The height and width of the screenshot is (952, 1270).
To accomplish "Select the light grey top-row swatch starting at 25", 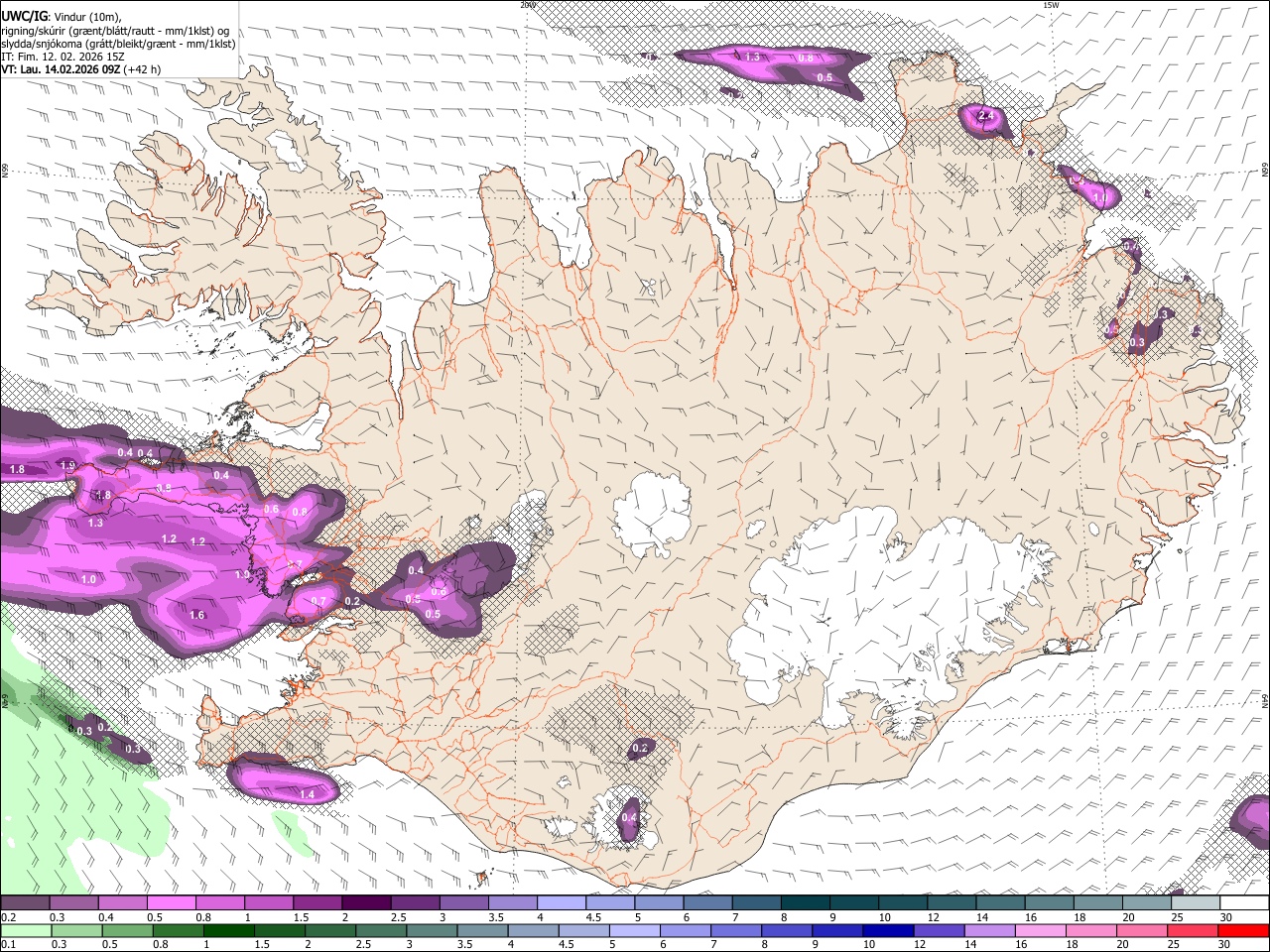I will click(x=1196, y=902).
